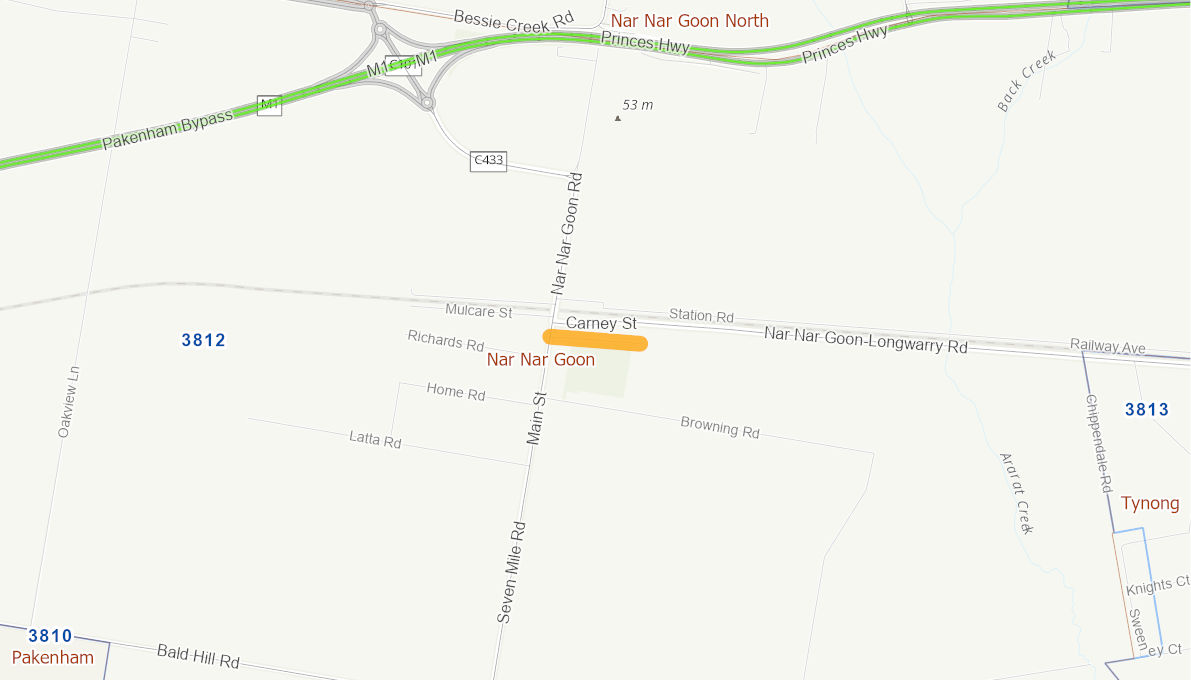Click the Pakenham locality label
This screenshot has height=680, width=1191.
(52, 657)
